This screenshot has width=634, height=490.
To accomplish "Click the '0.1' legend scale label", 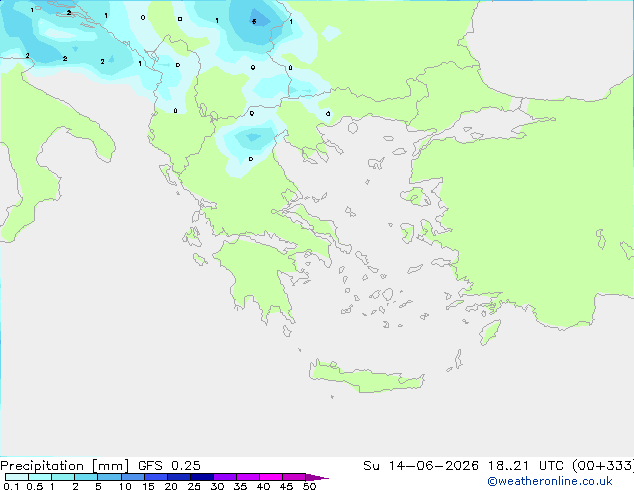I will click(11, 486).
